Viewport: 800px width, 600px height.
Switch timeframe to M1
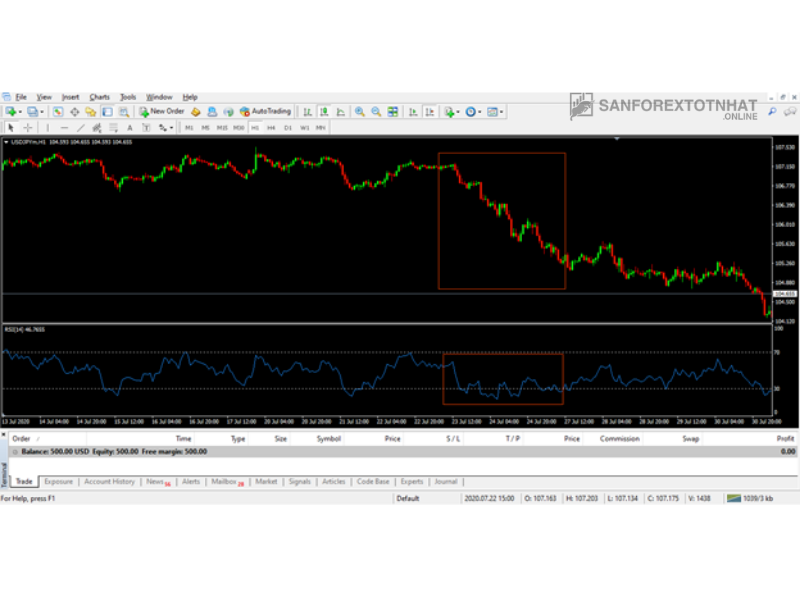(x=189, y=128)
